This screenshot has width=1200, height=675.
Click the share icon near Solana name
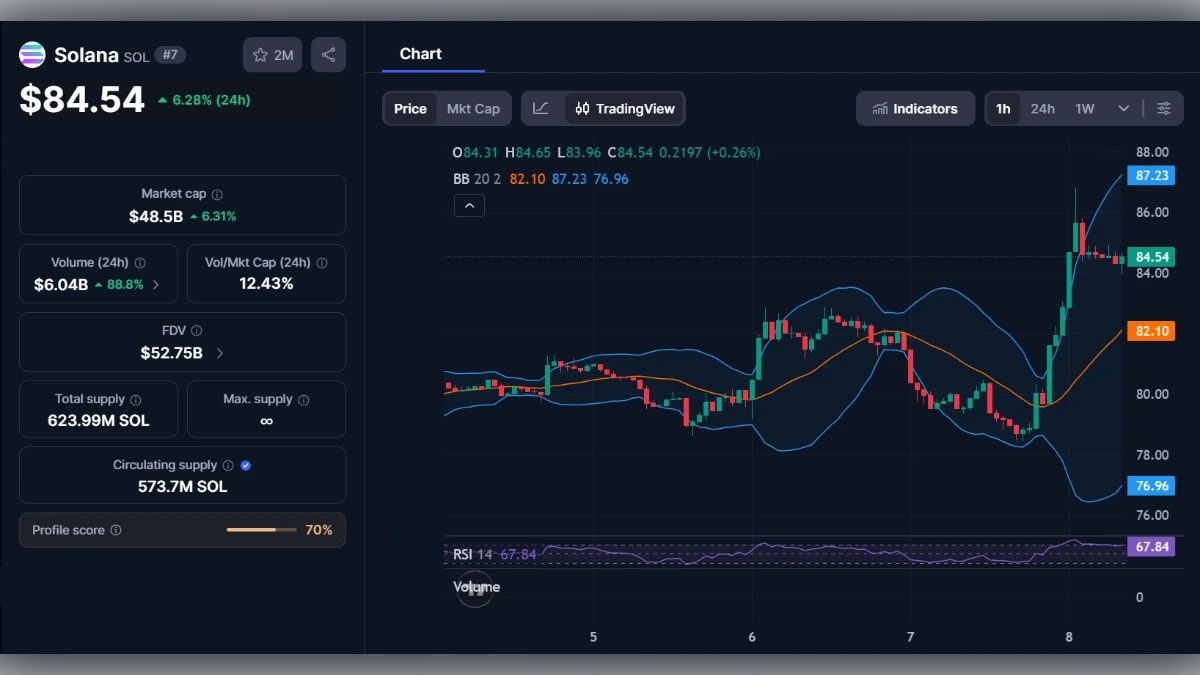(x=328, y=55)
